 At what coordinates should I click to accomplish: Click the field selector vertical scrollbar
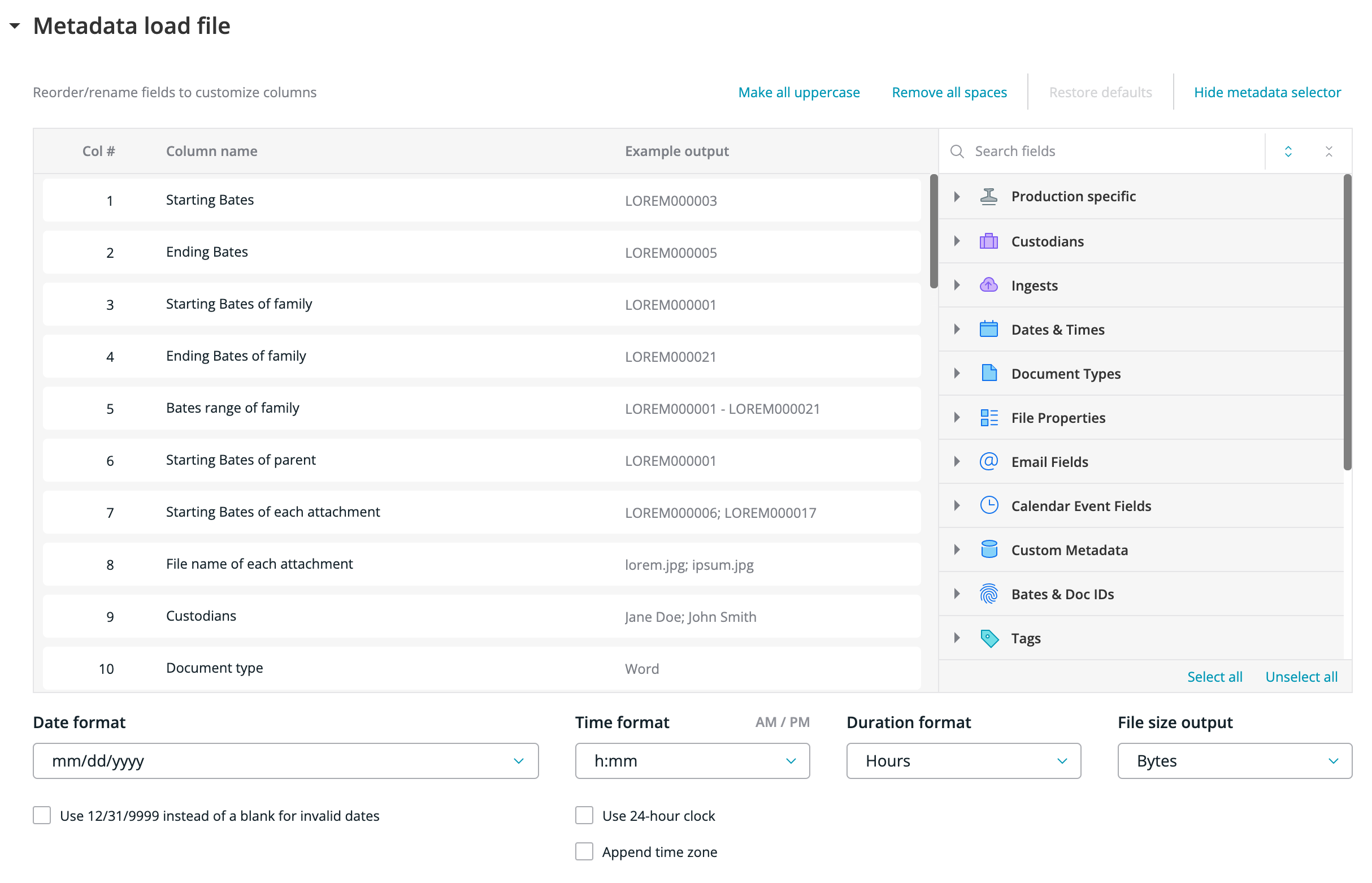[1347, 322]
